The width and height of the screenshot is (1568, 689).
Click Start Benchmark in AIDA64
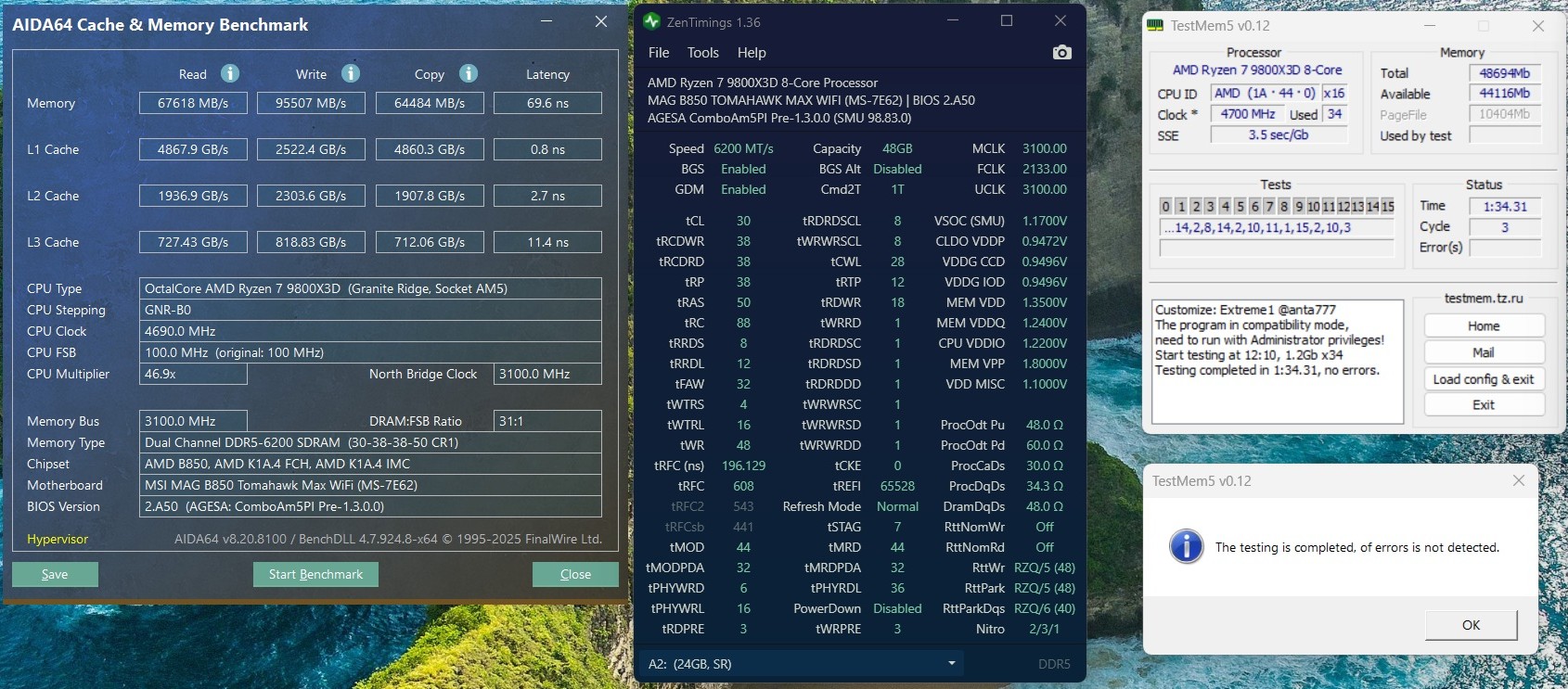tap(315, 574)
